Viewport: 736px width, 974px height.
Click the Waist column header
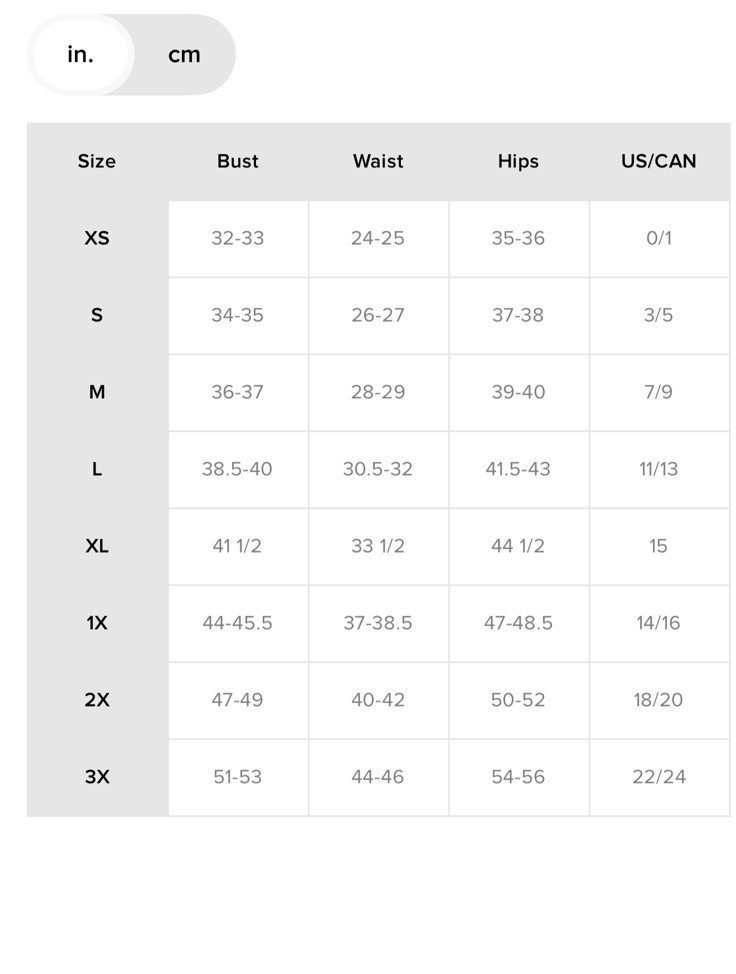(x=378, y=162)
